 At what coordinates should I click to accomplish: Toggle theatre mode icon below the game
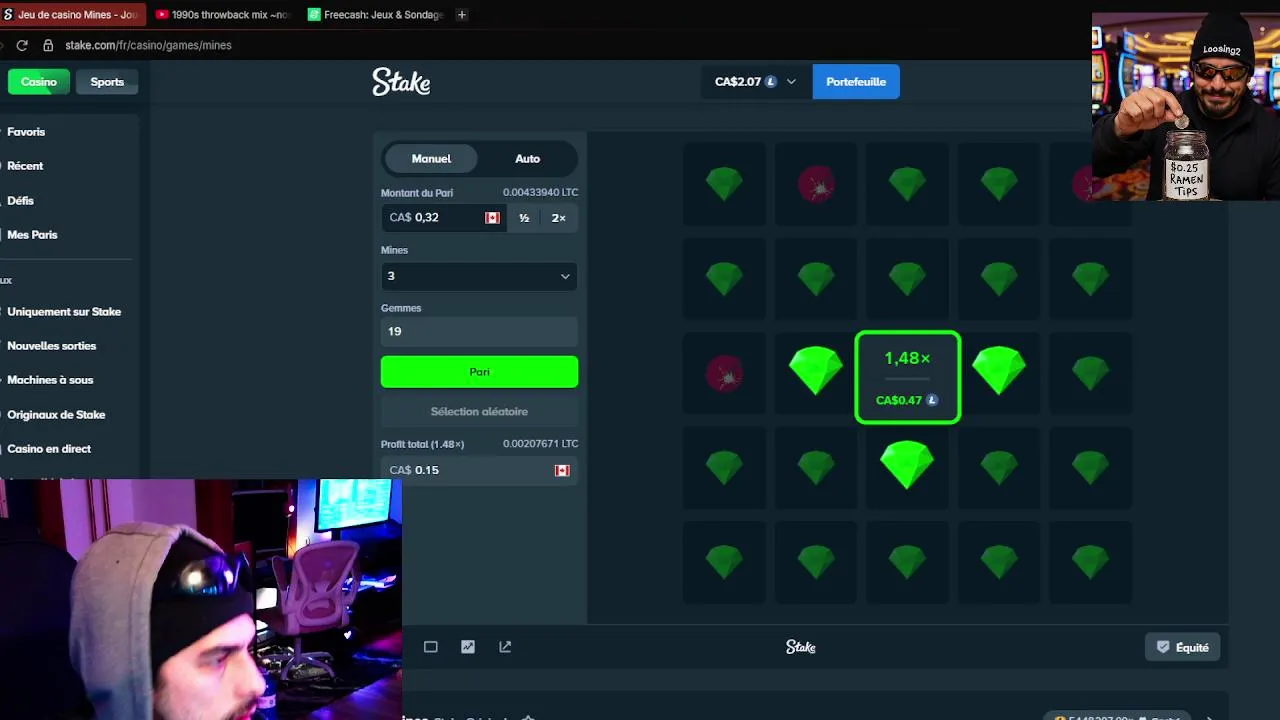point(431,647)
